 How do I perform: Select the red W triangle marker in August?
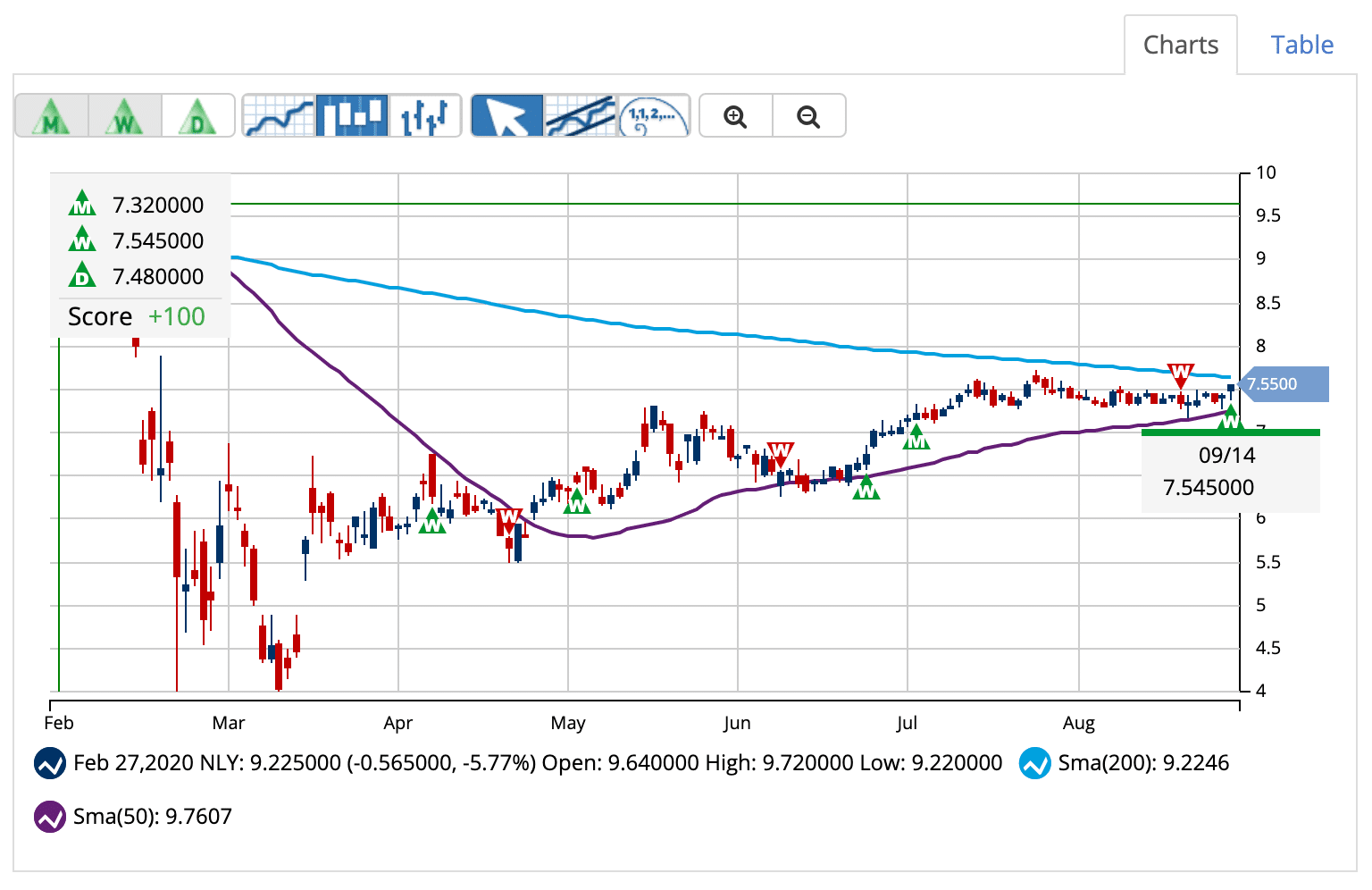[1180, 375]
